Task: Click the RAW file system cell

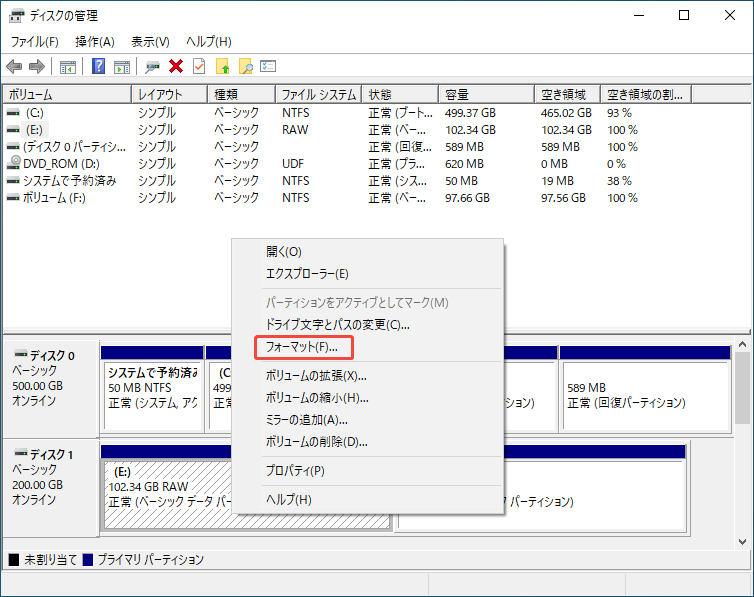Action: pyautogui.click(x=295, y=130)
